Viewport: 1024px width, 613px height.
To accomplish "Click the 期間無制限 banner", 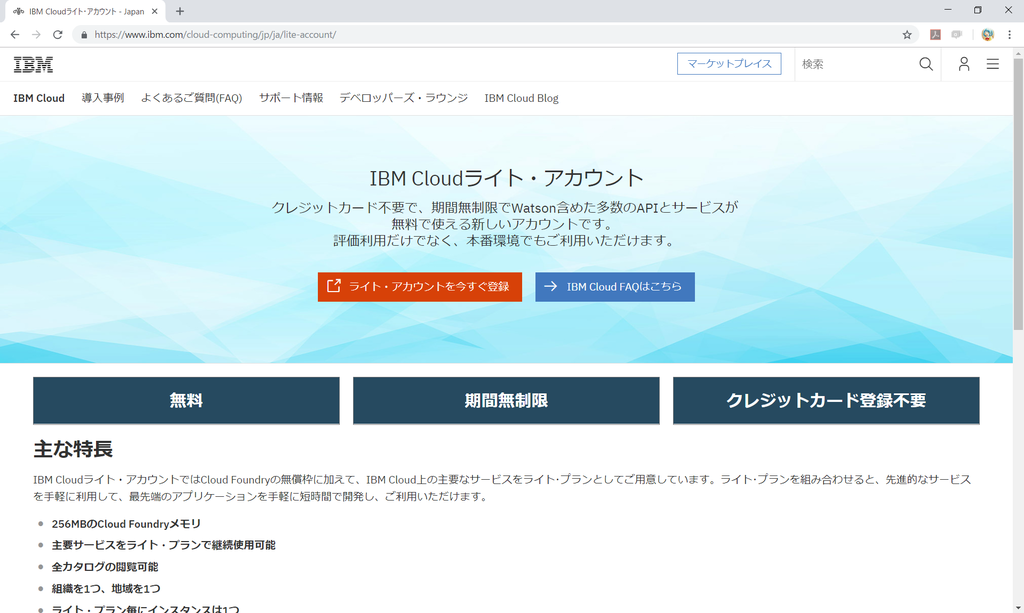I will (x=506, y=400).
